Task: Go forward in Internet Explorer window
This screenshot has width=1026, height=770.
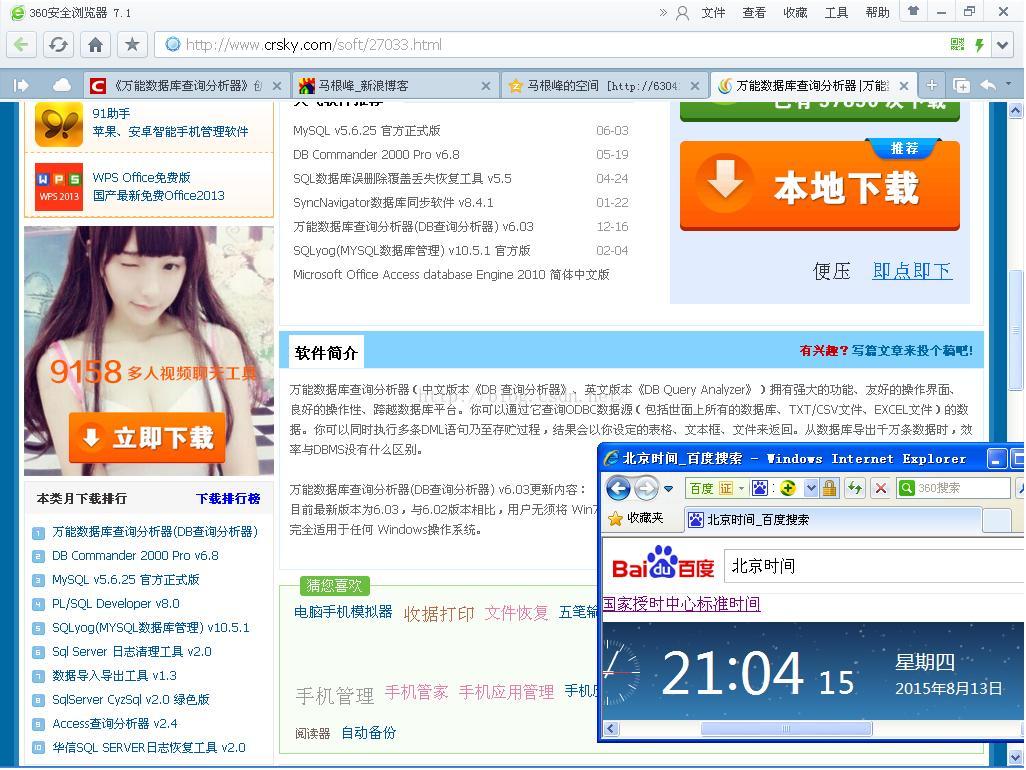Action: coord(646,488)
